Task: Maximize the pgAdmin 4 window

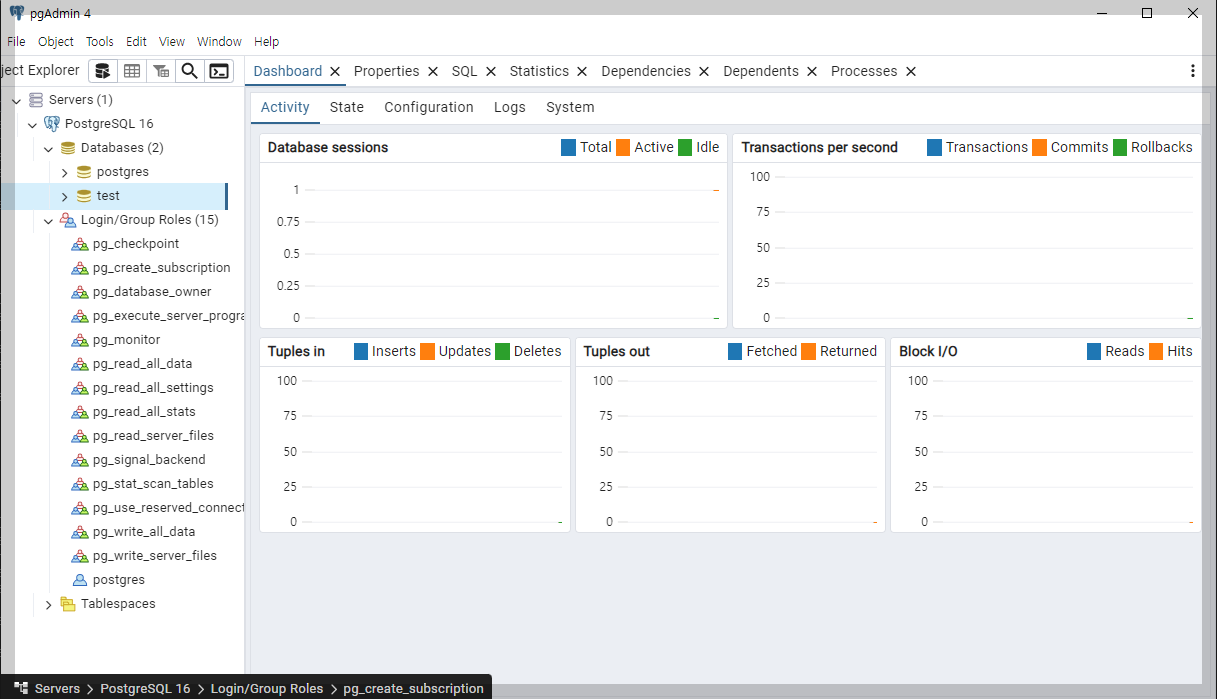Action: [1147, 13]
